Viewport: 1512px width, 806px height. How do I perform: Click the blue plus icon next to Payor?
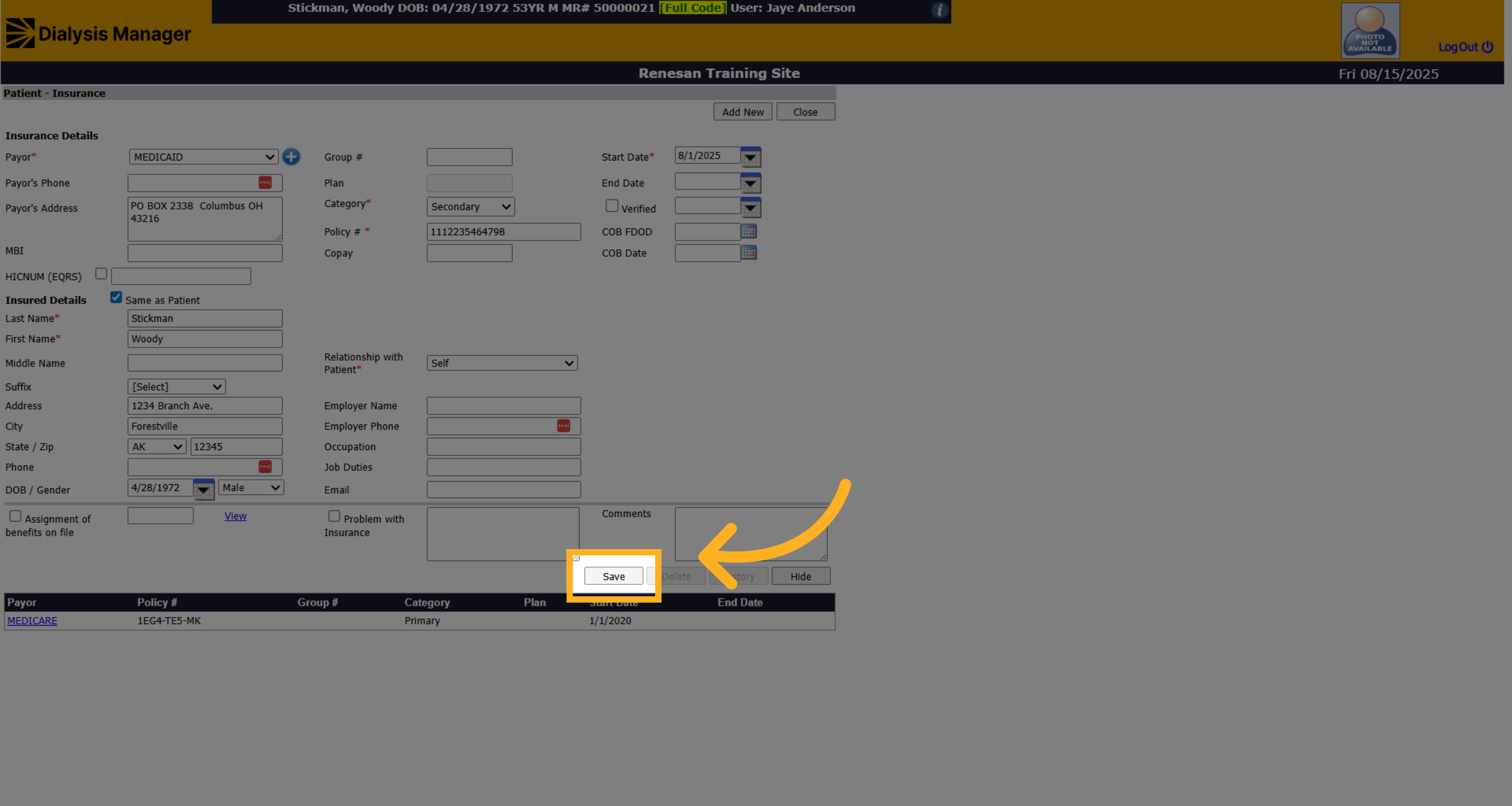click(x=291, y=157)
